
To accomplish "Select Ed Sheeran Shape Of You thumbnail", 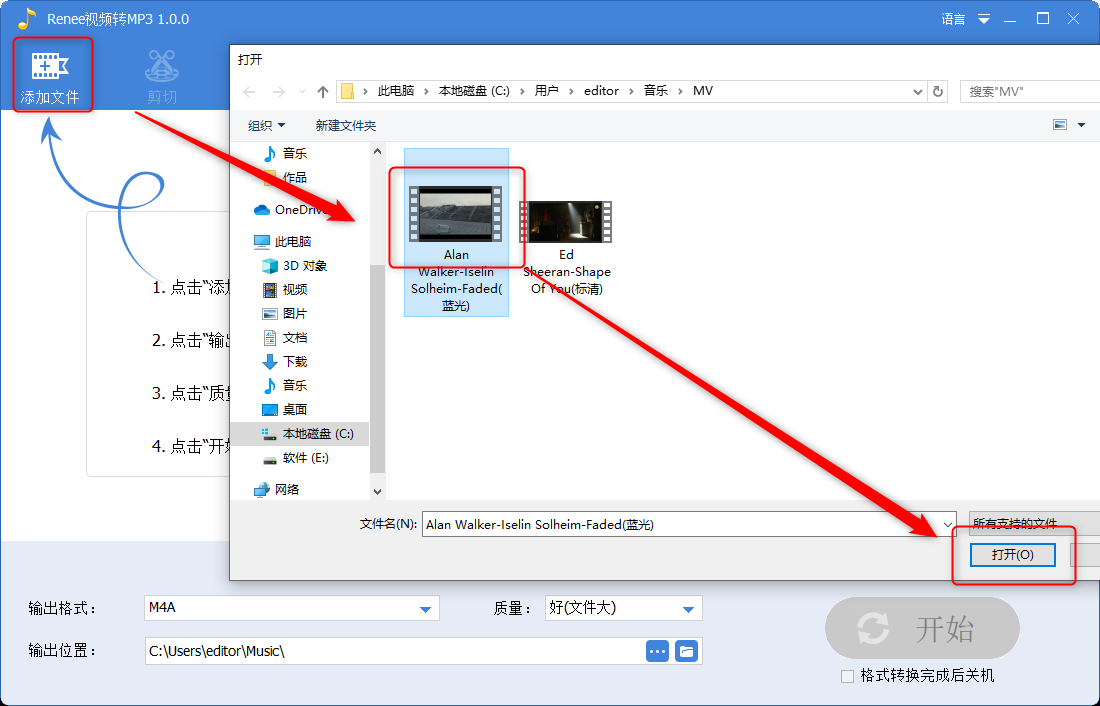I will point(565,222).
